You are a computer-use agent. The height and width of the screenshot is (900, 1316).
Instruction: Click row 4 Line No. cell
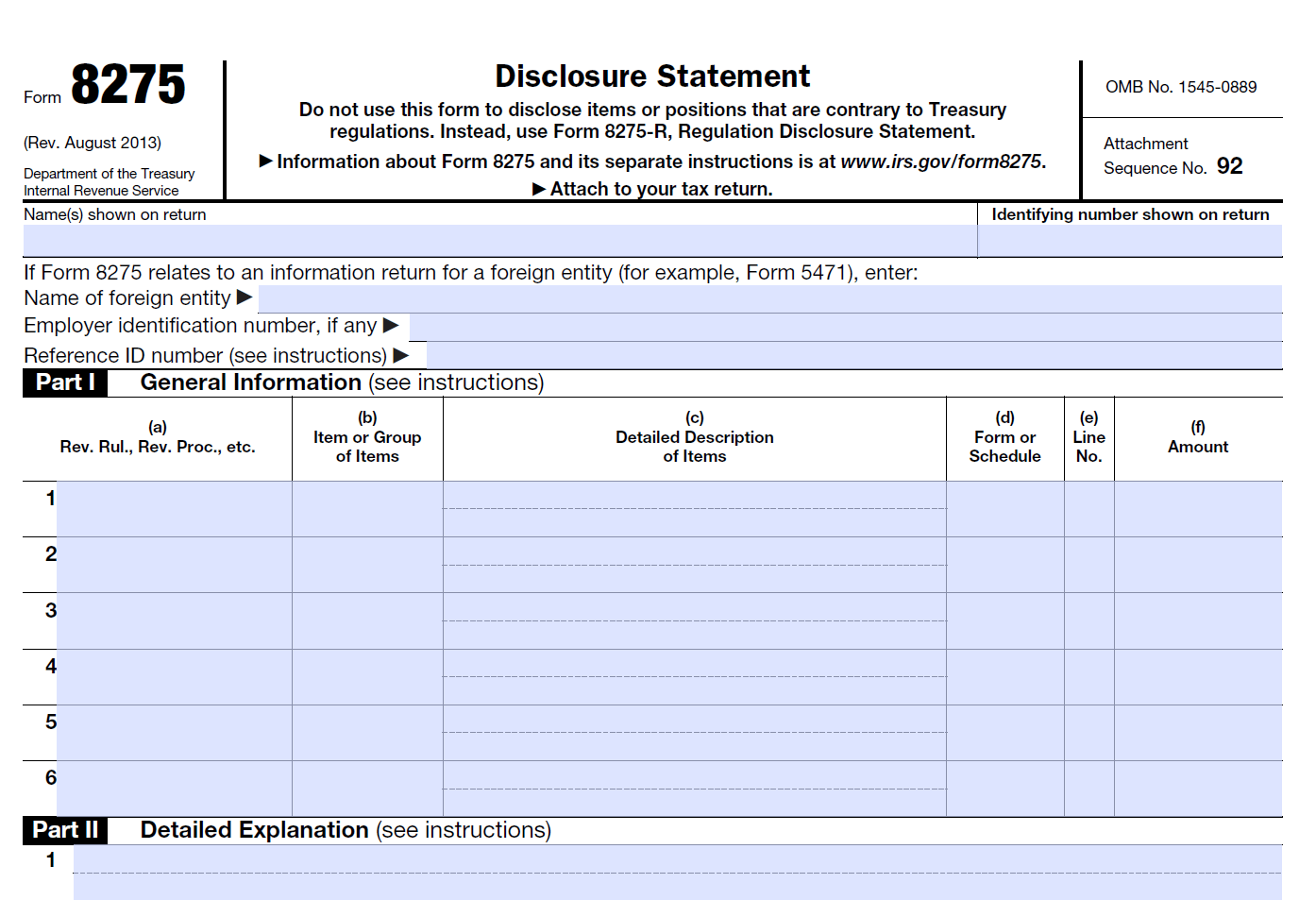[x=1088, y=676]
